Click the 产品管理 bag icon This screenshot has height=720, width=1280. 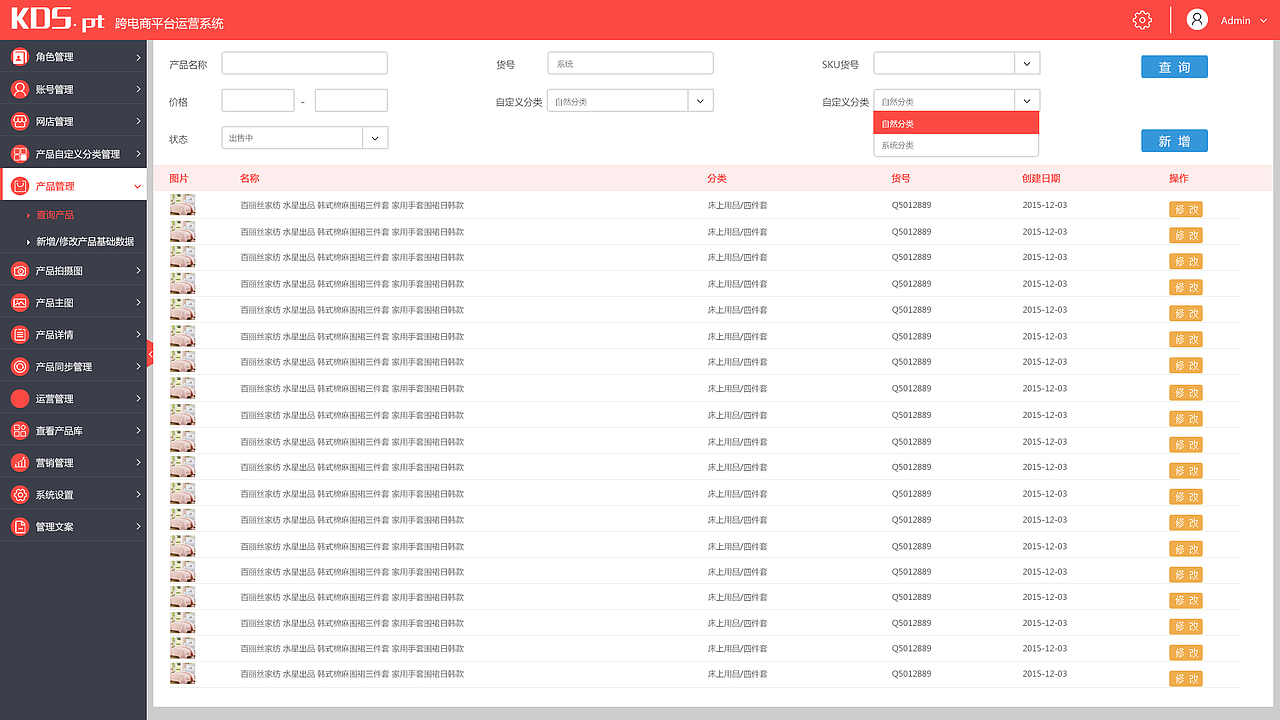19,186
